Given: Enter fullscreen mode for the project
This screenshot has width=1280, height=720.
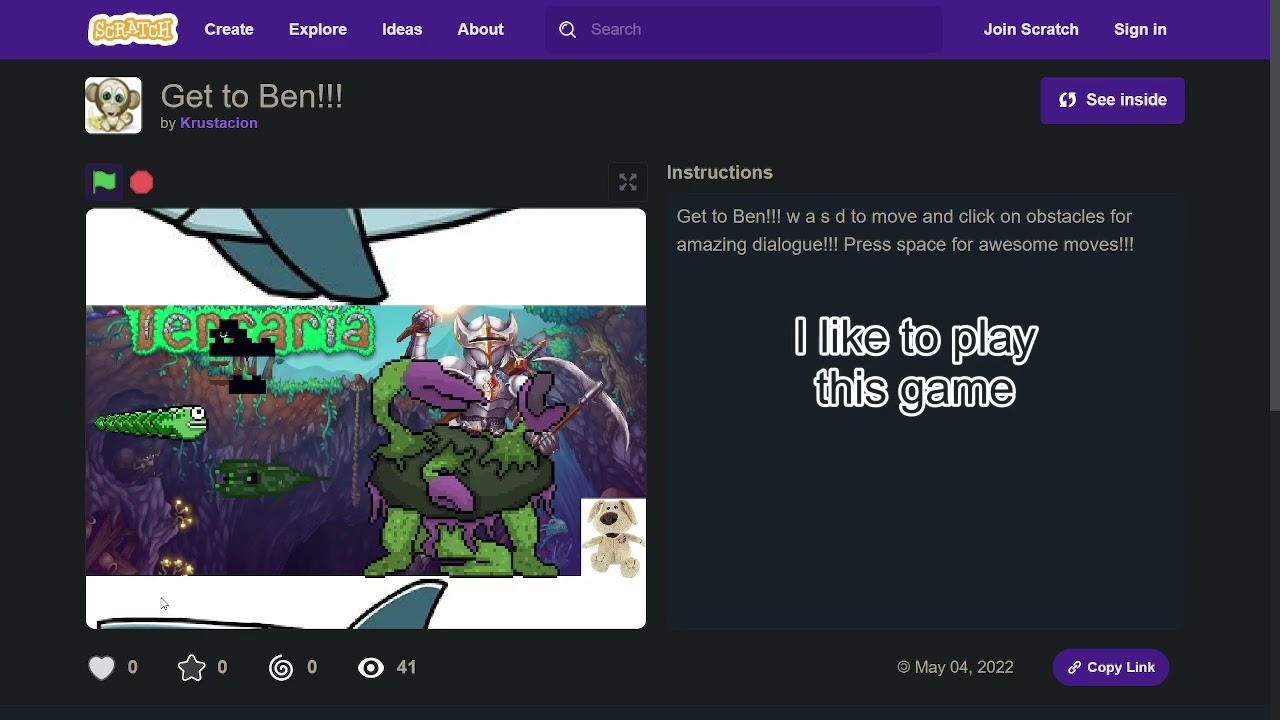Looking at the screenshot, I should point(628,182).
